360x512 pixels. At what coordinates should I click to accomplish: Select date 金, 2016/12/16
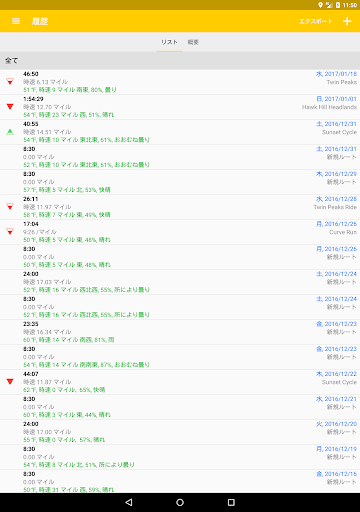[336, 474]
